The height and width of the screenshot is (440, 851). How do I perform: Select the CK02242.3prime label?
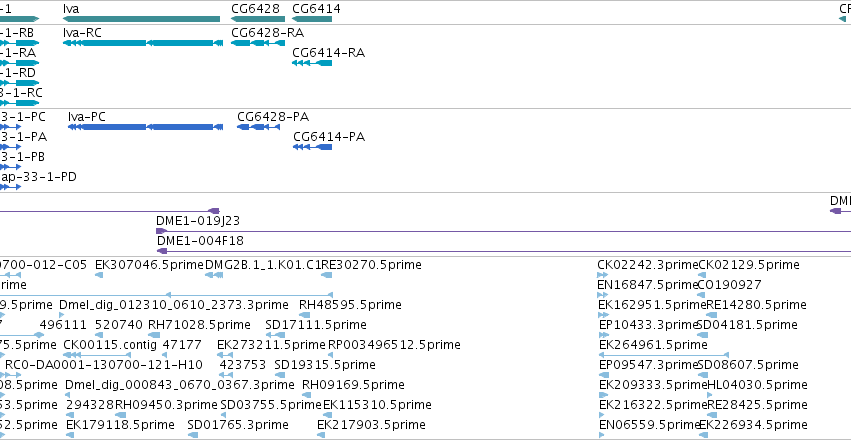(647, 265)
